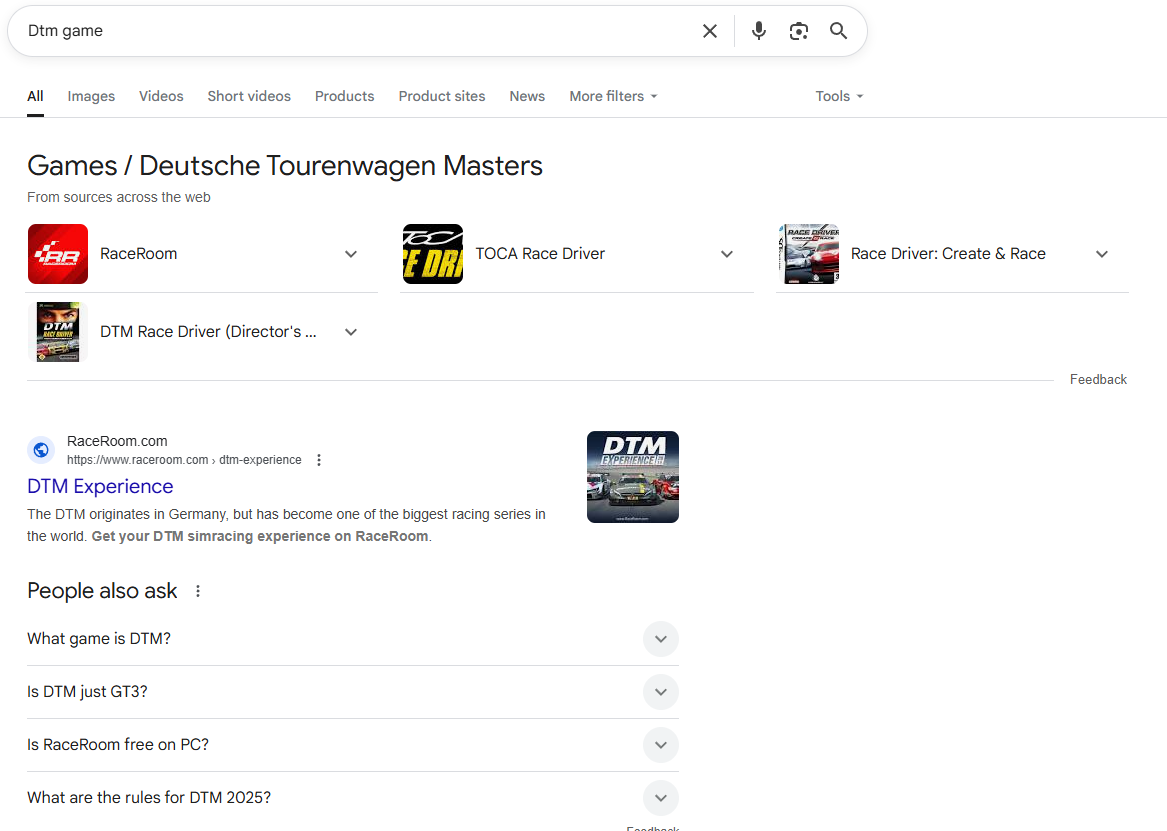
Task: Click the People also ask heading
Action: [102, 591]
